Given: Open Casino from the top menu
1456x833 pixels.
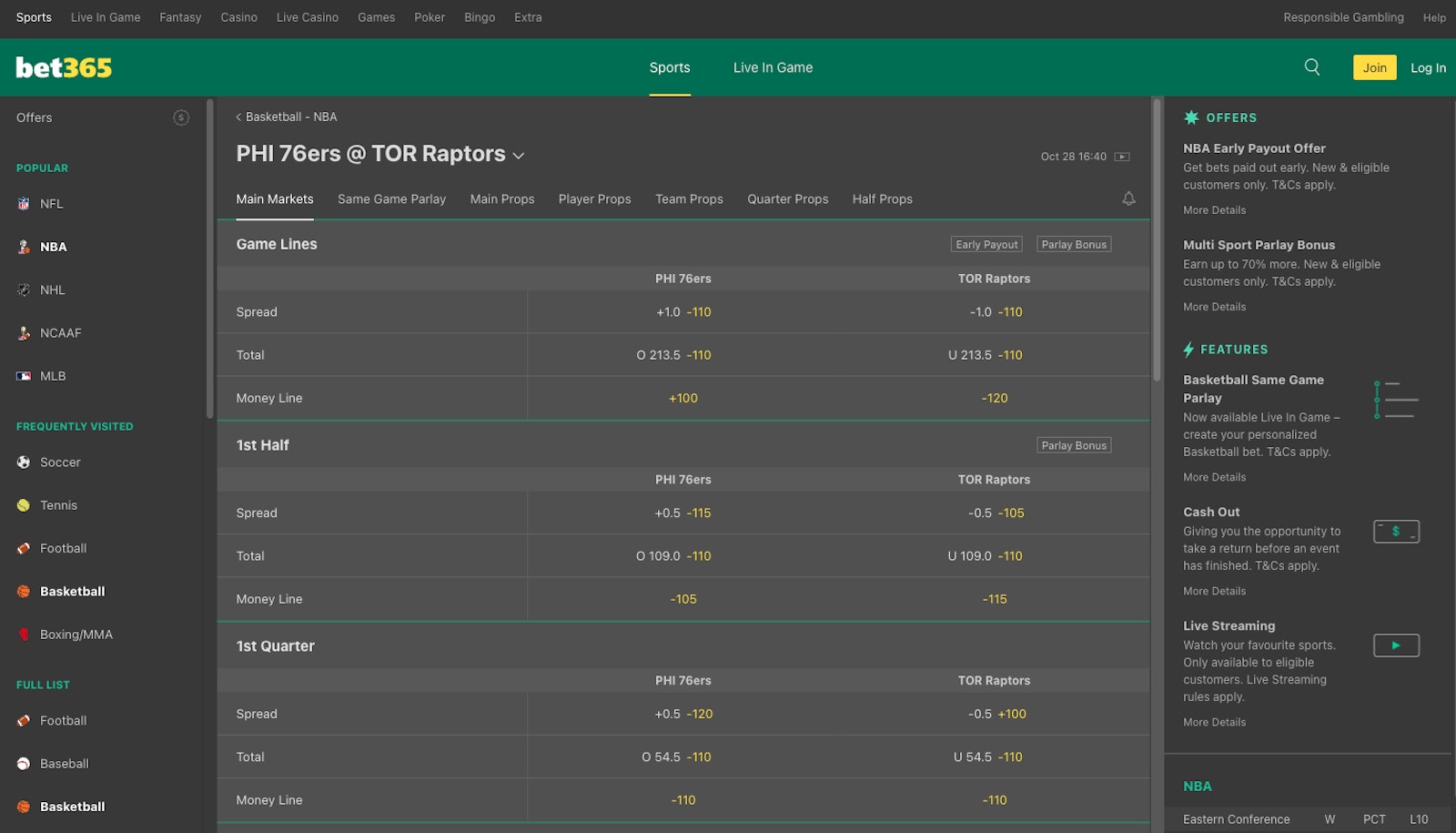Looking at the screenshot, I should tap(238, 16).
